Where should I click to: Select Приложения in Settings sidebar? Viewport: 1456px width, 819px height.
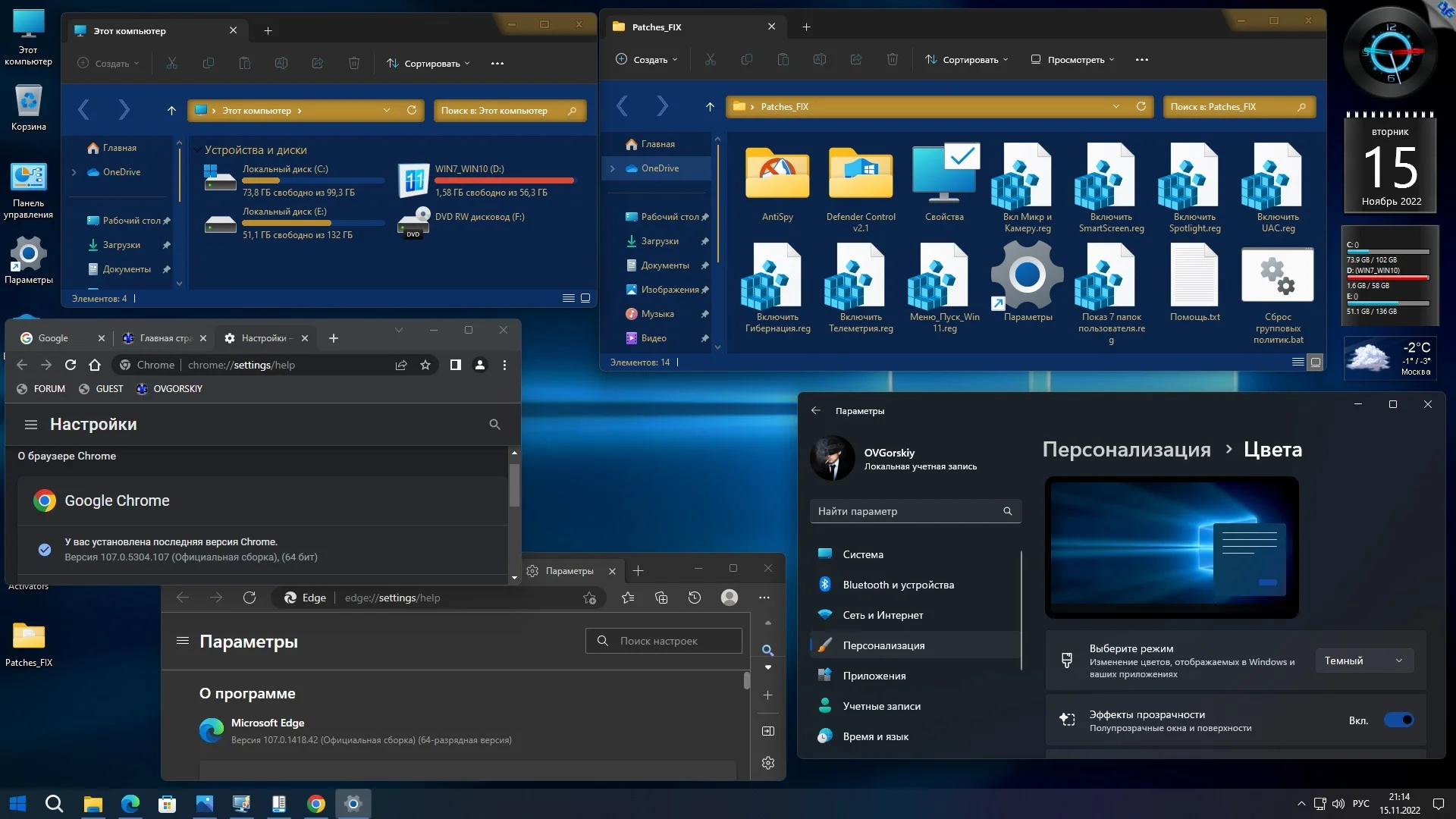click(x=874, y=676)
